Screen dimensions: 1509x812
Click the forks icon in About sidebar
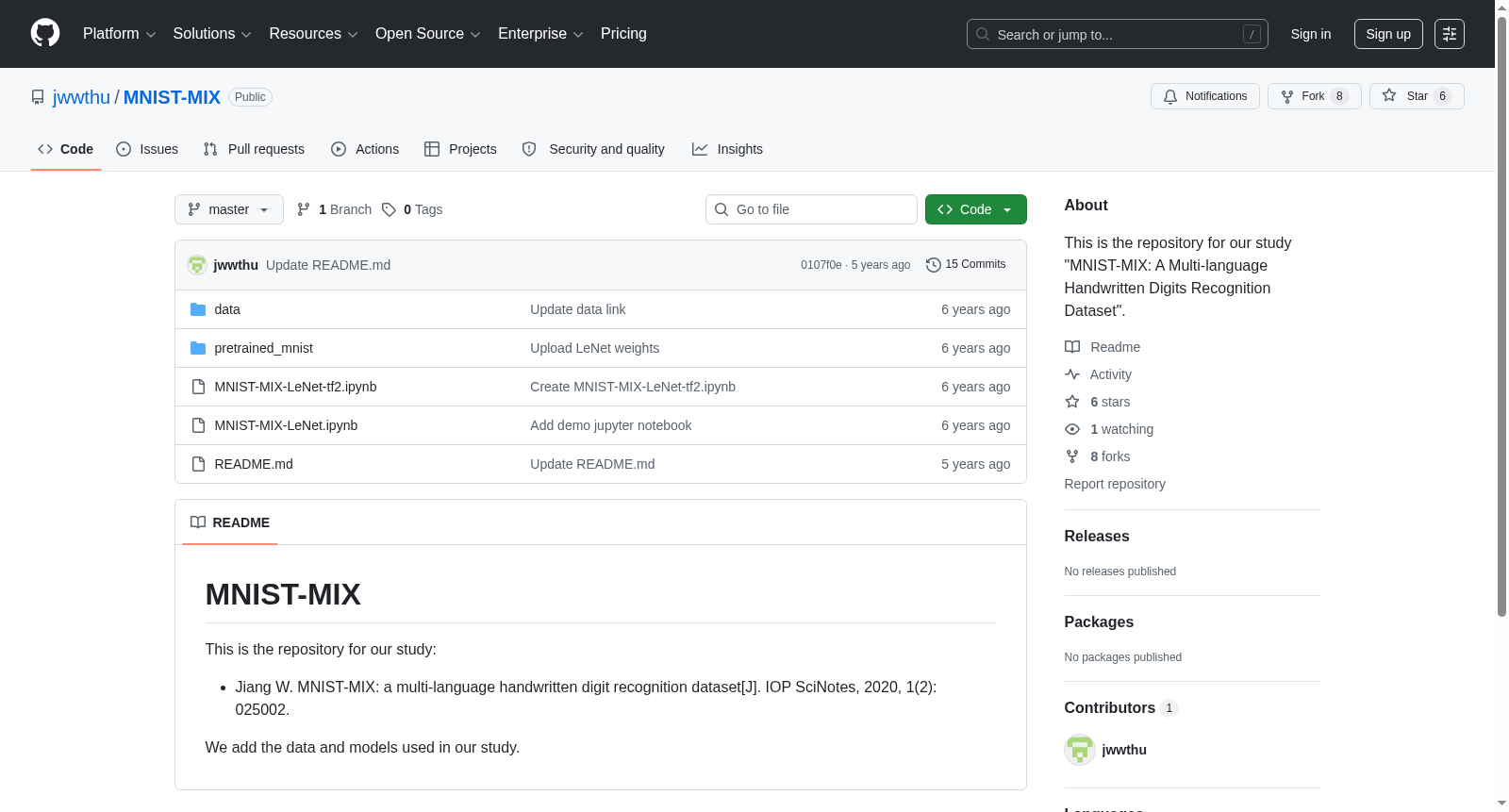tap(1072, 456)
